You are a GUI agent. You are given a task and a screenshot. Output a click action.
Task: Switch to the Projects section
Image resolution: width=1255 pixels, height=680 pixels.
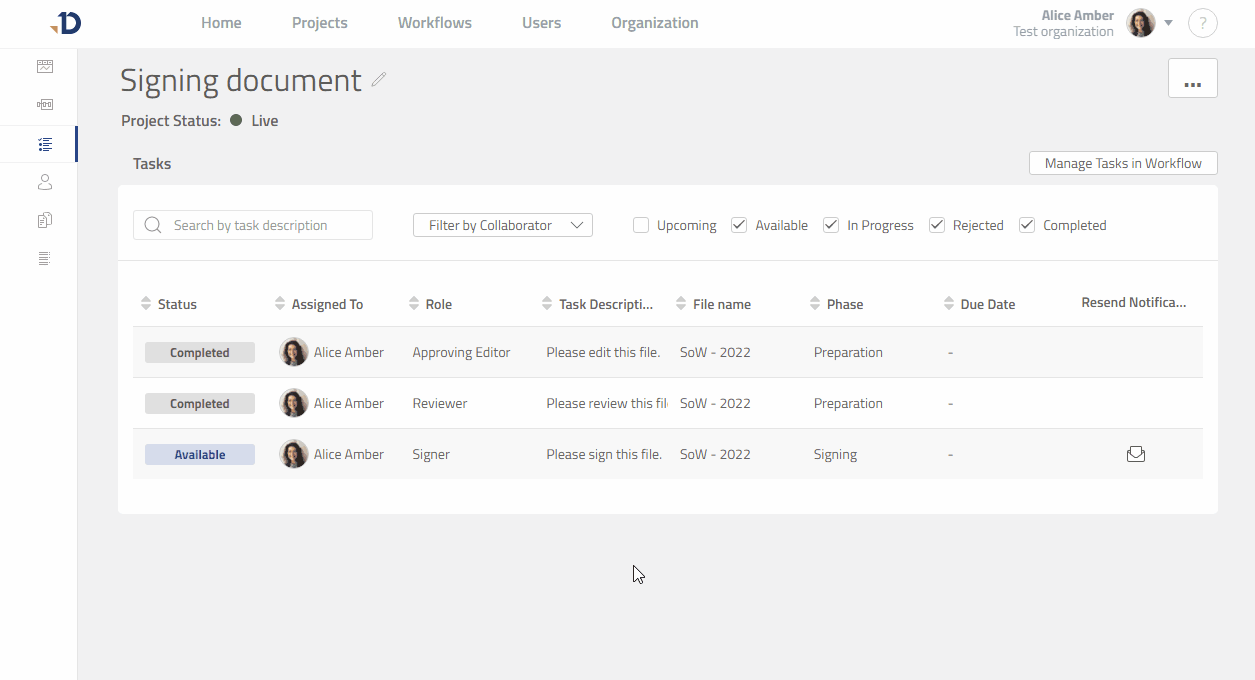click(319, 22)
